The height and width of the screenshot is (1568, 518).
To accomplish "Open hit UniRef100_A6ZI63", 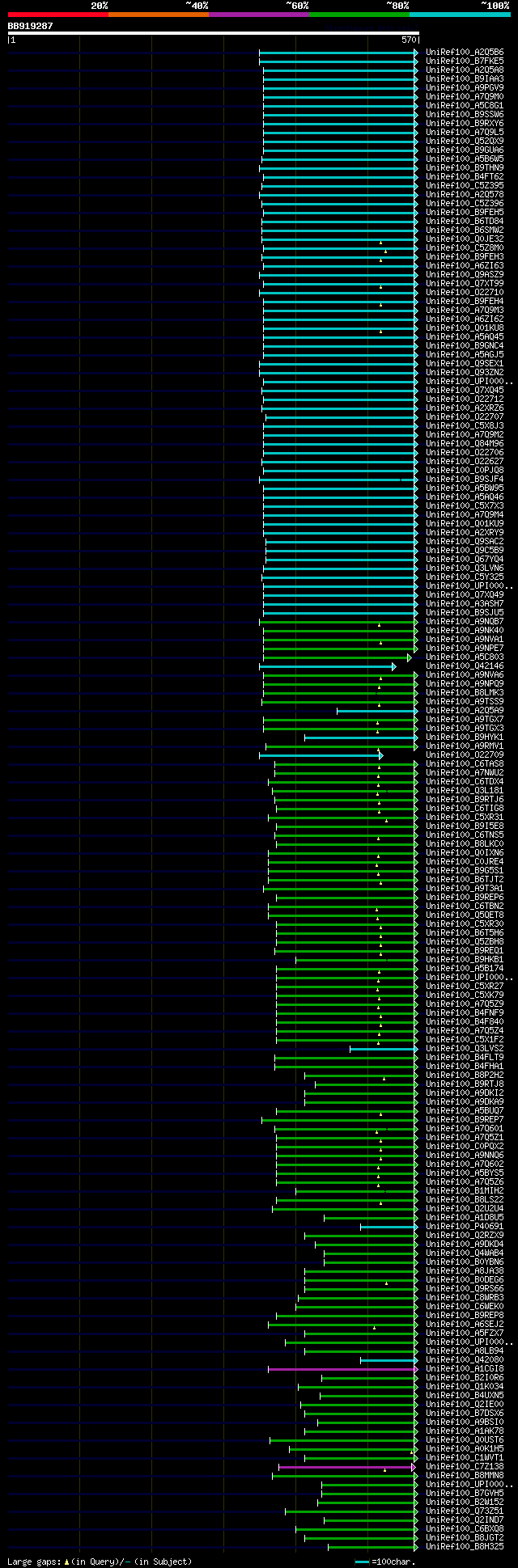I will (465, 266).
